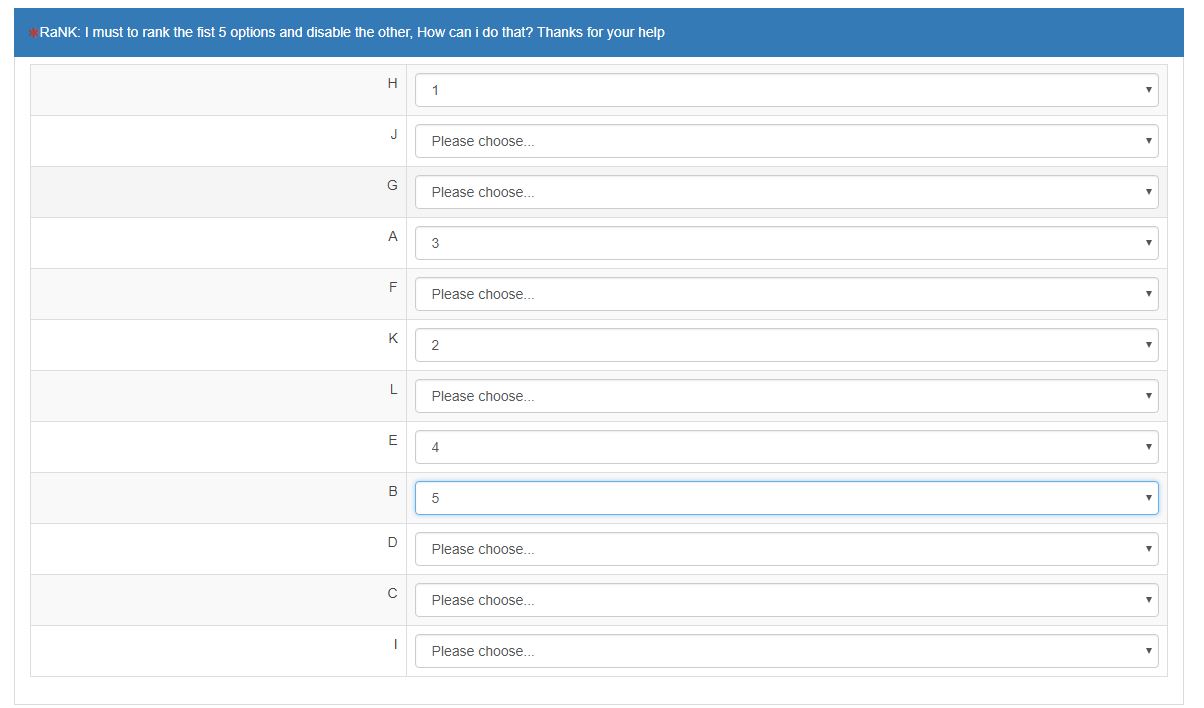
Task: Open the rank dropdown for row D
Action: pyautogui.click(x=786, y=549)
